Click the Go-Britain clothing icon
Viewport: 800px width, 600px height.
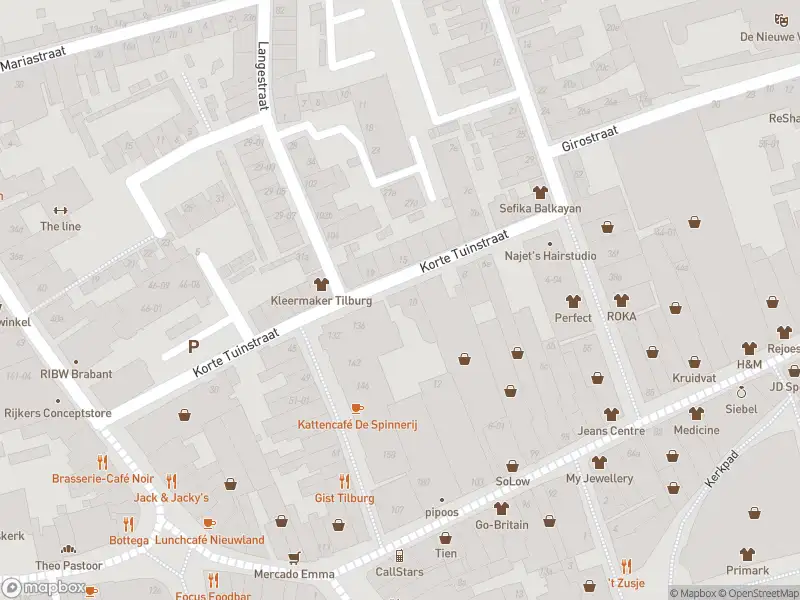pos(501,508)
